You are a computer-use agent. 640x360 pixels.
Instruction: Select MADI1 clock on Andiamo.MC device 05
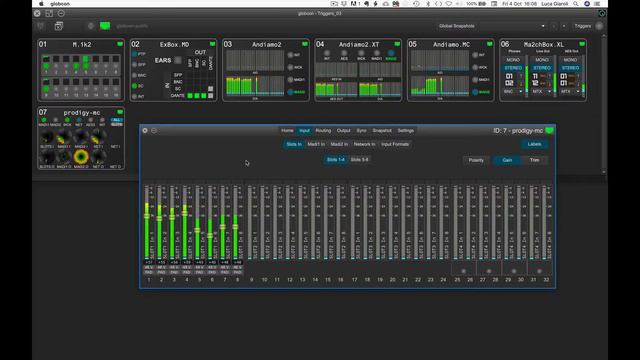tap(475, 80)
